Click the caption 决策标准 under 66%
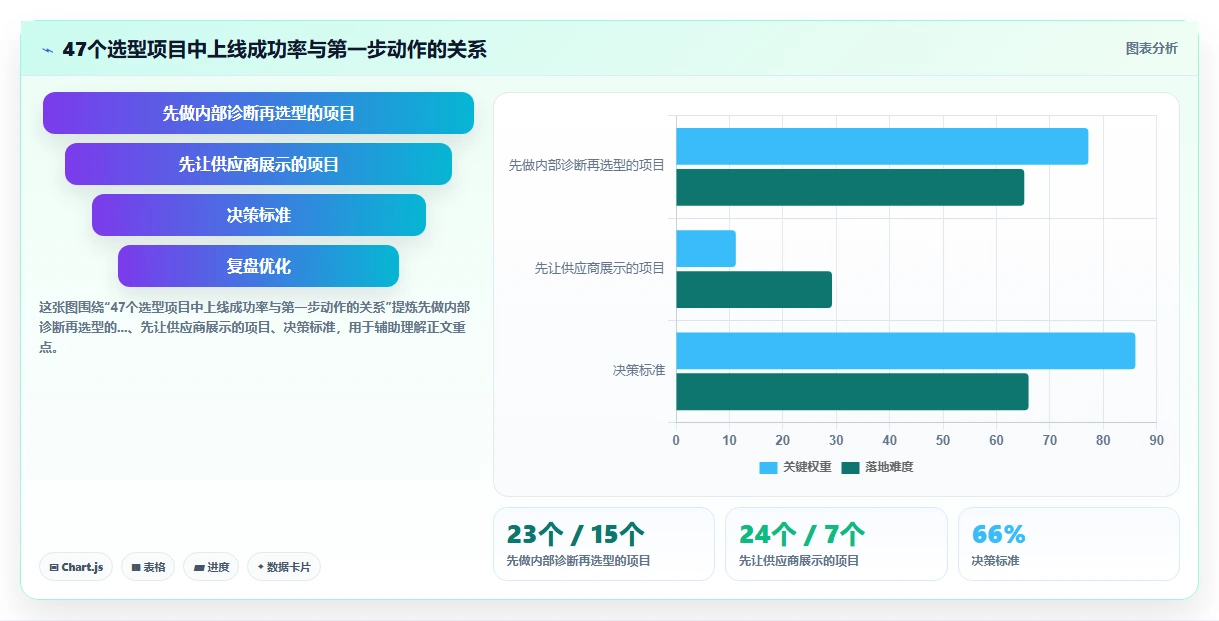The width and height of the screenshot is (1219, 621). pyautogui.click(x=995, y=561)
